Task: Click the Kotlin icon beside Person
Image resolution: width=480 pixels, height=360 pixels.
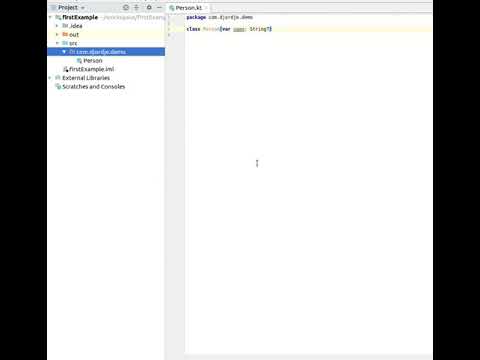Action: pos(79,61)
